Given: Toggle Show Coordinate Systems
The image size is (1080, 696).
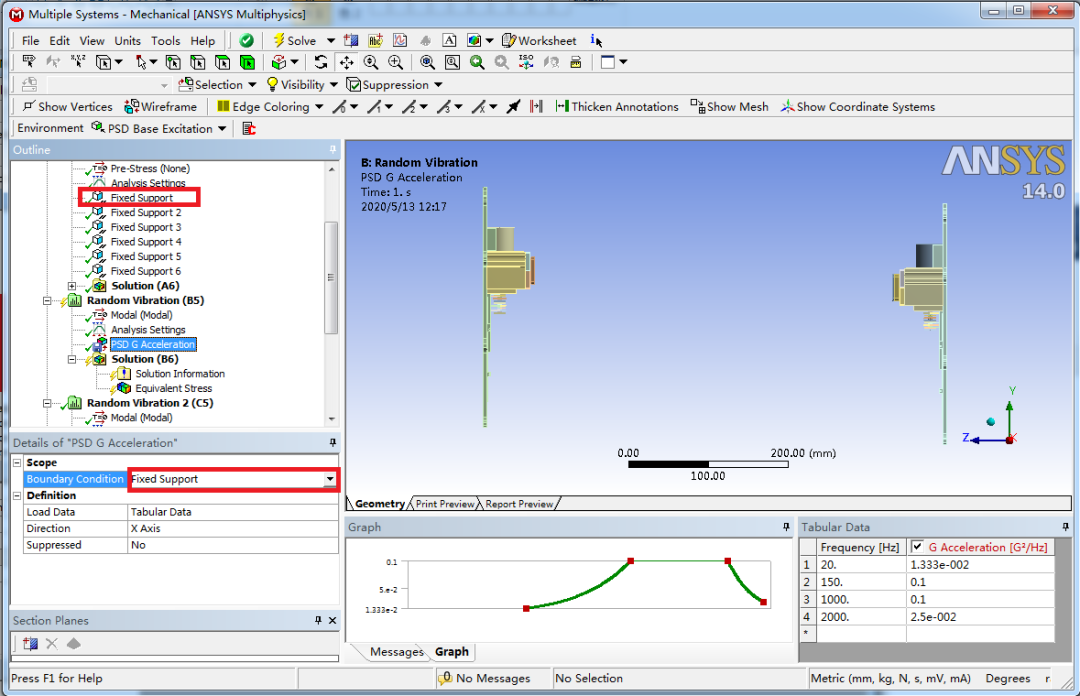Looking at the screenshot, I should pyautogui.click(x=858, y=107).
